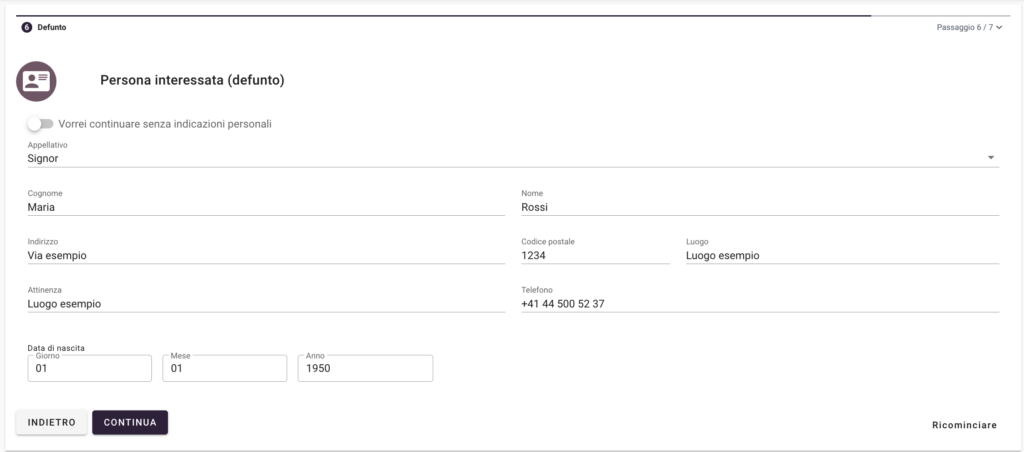This screenshot has width=1024, height=452.
Task: Toggle 'Vorrei continuare senza indicazioni personali' switch
Action: coord(40,124)
